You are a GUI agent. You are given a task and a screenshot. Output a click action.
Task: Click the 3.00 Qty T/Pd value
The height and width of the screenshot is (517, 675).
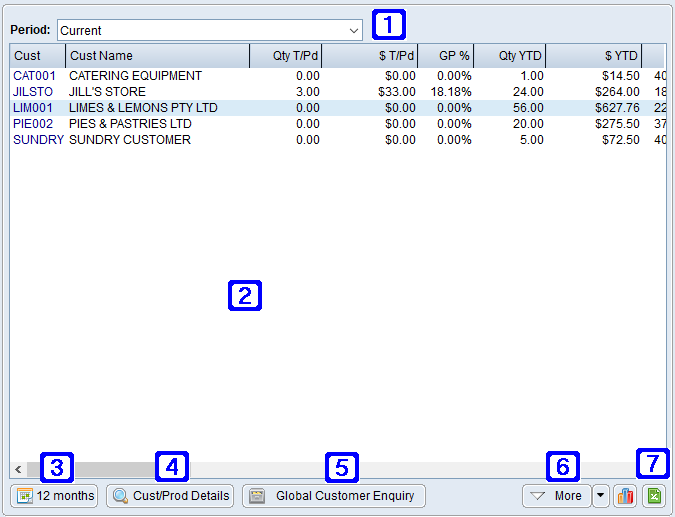point(308,92)
